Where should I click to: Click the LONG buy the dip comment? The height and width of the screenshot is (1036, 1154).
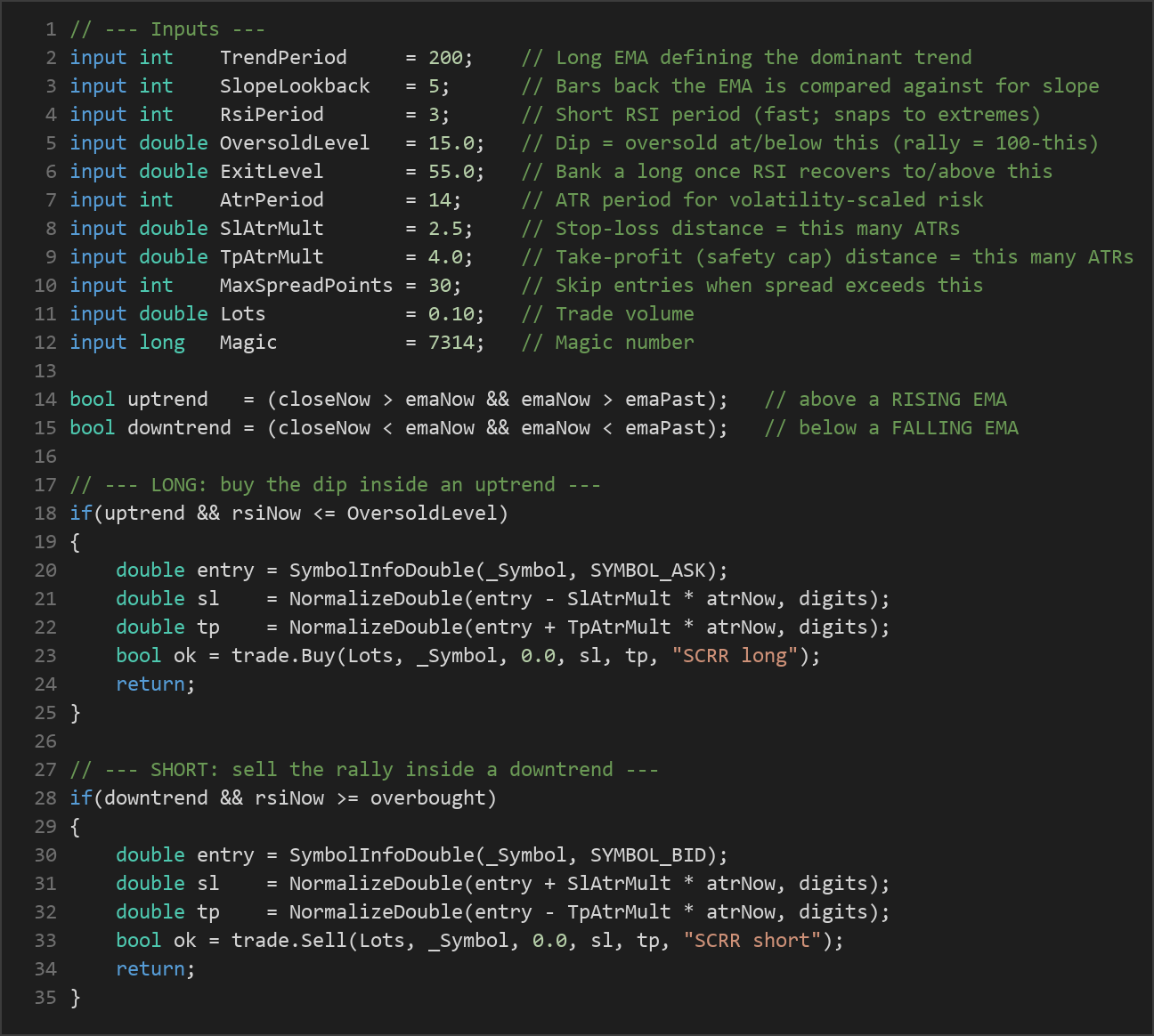[336, 485]
